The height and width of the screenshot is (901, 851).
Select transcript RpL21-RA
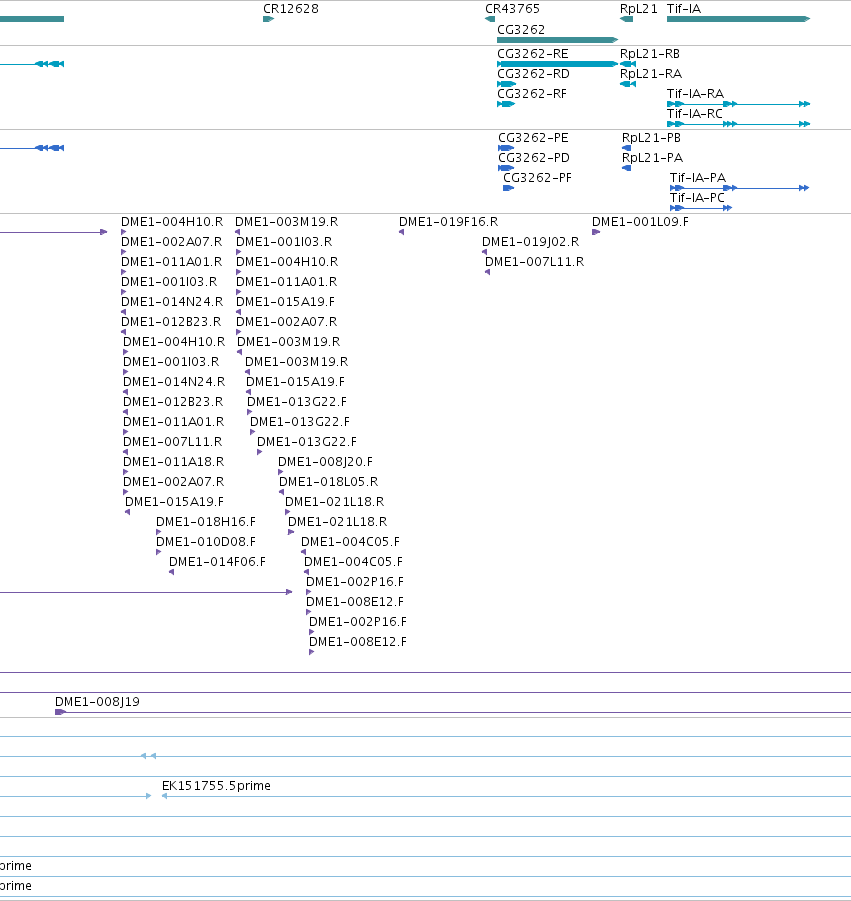pos(627,84)
